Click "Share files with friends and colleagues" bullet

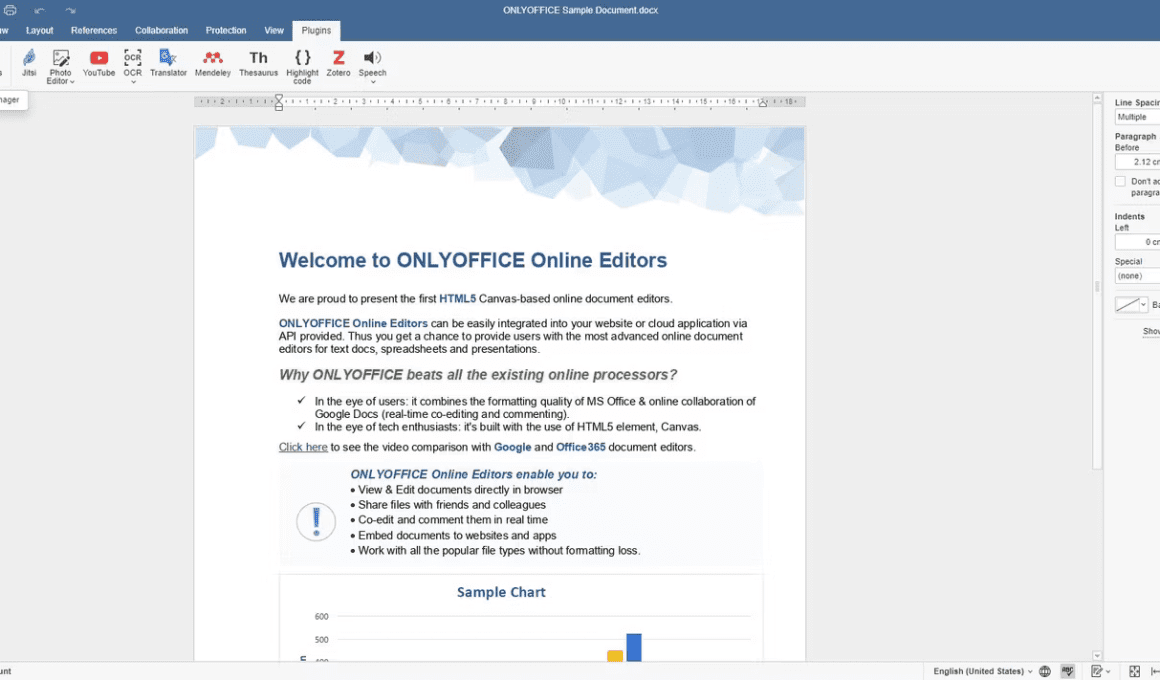(x=452, y=505)
